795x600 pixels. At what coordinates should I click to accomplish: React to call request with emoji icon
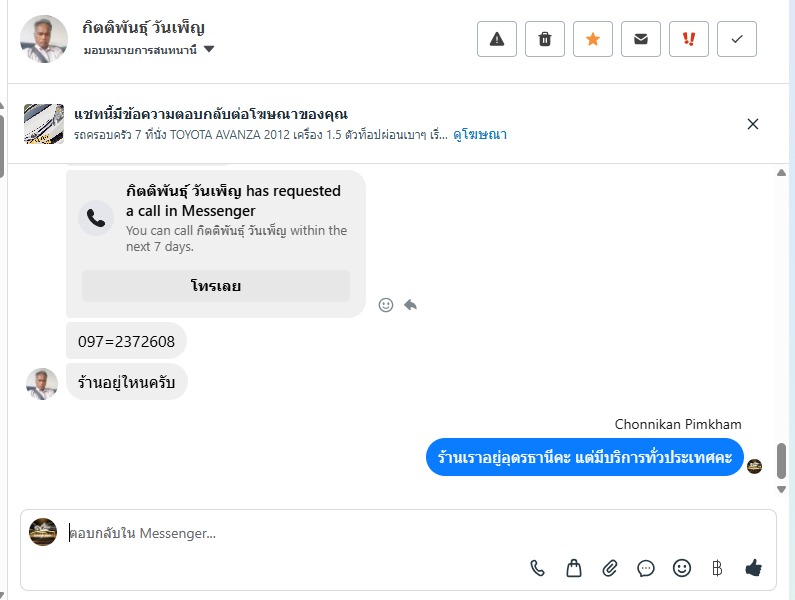click(x=386, y=305)
